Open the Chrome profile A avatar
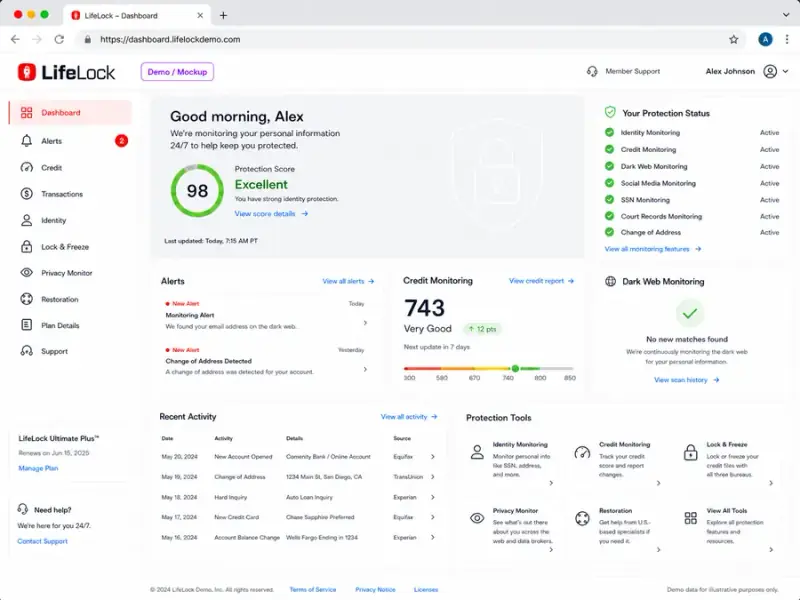 765,39
